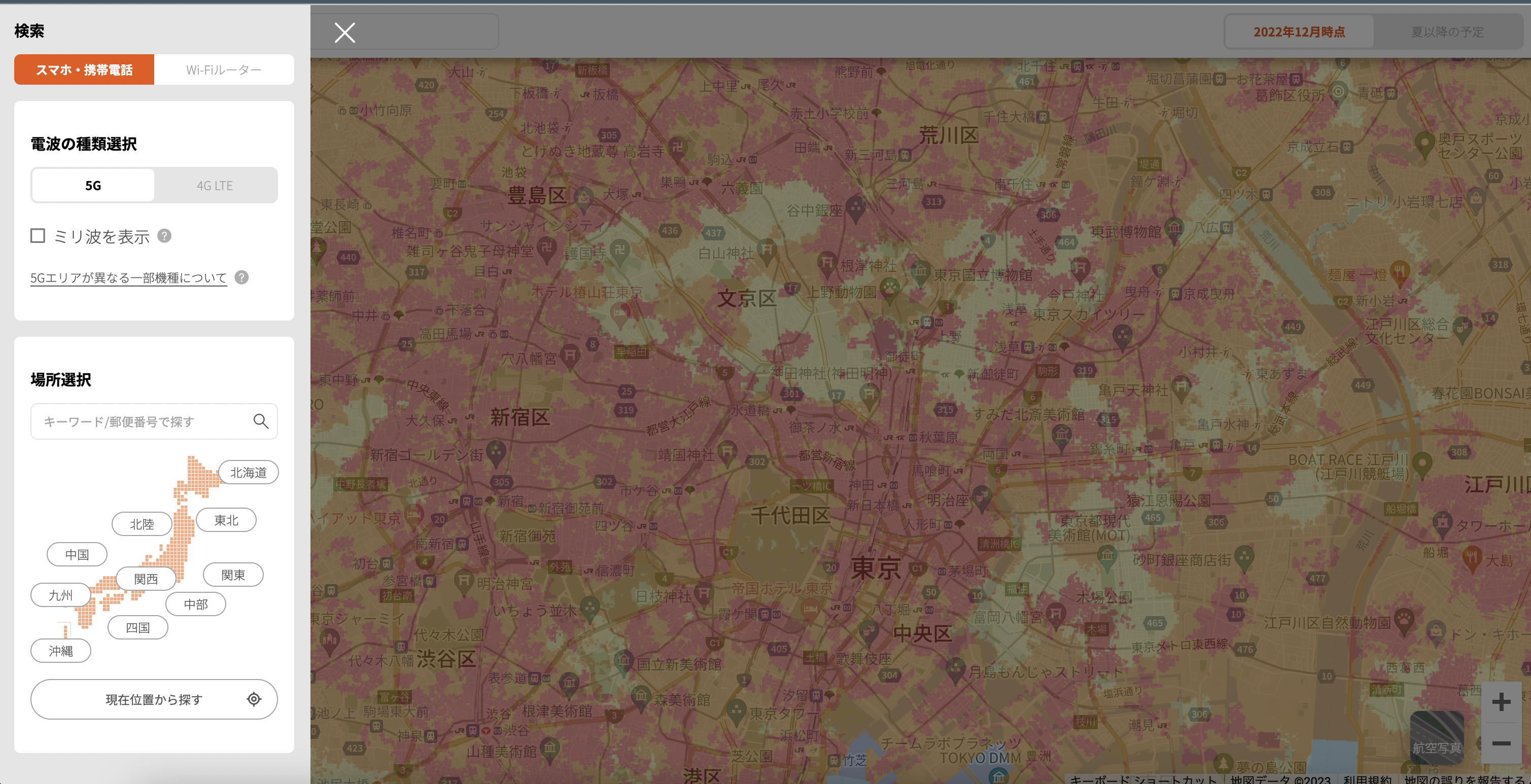Choose the 北海道 region
This screenshot has width=1531, height=784.
coord(248,472)
